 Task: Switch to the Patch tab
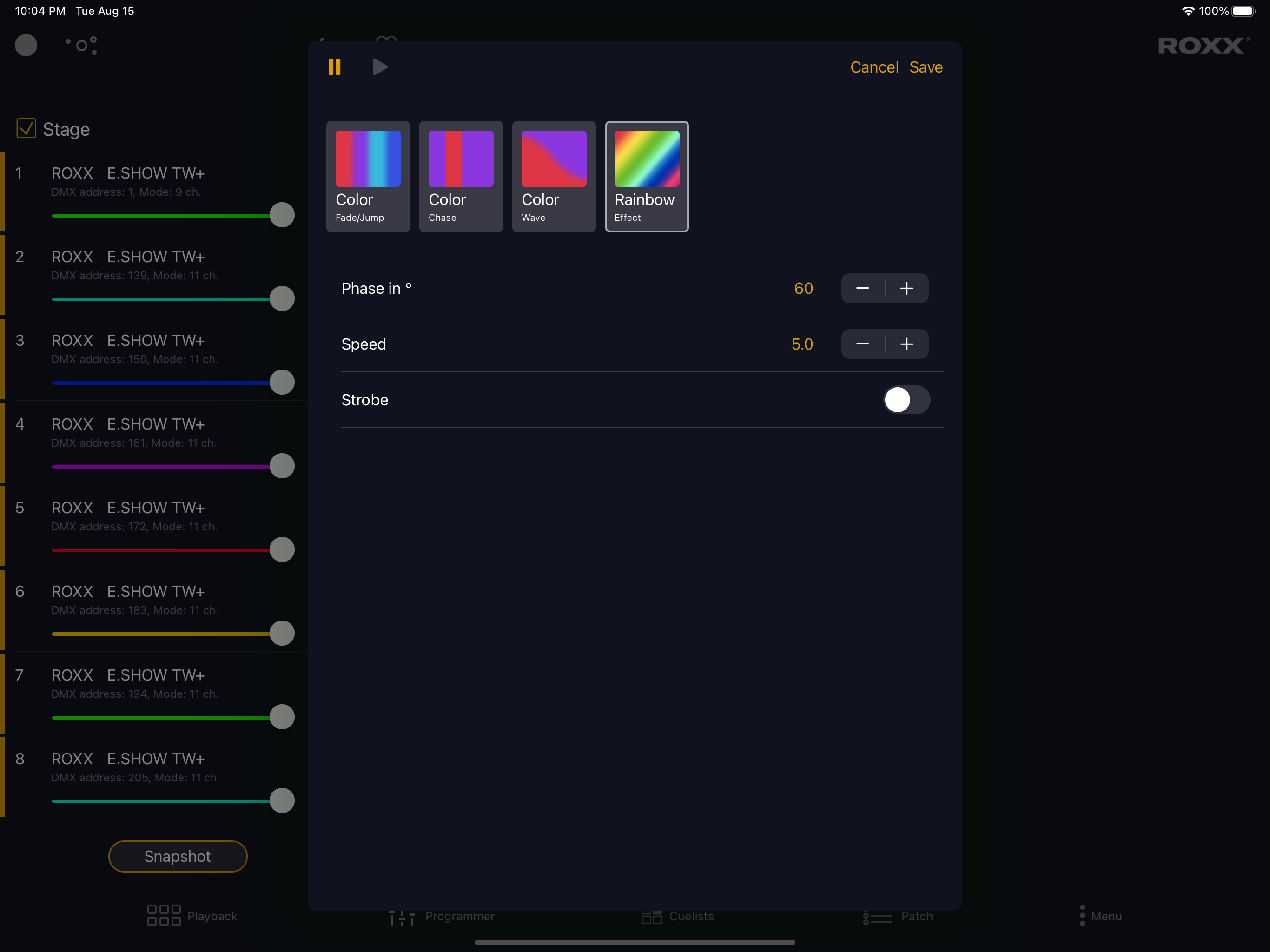(x=898, y=916)
